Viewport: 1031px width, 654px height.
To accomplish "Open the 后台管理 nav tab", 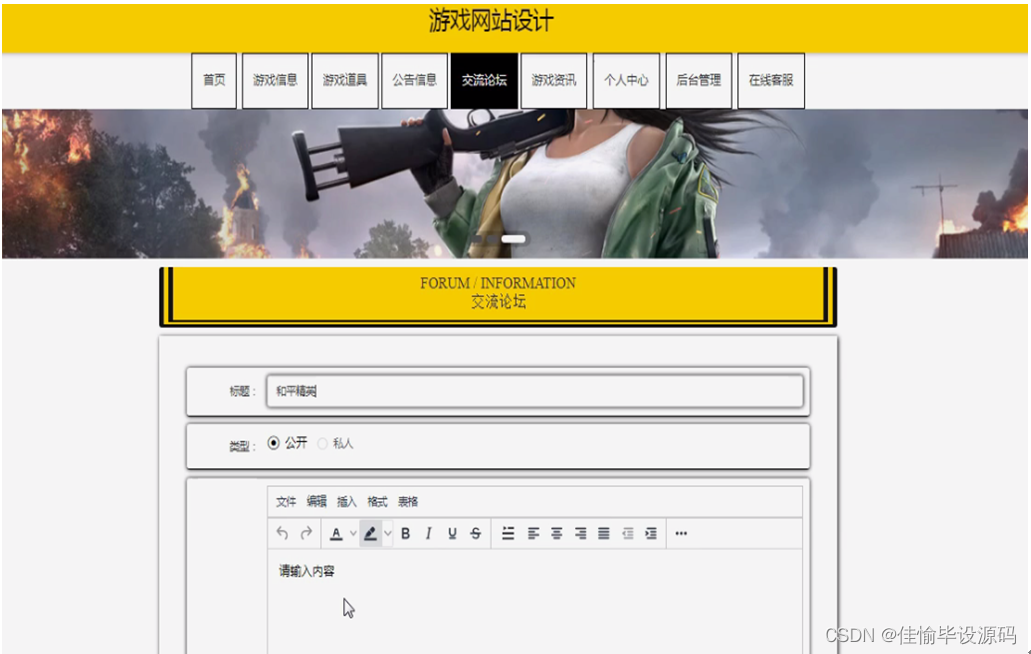I will pyautogui.click(x=698, y=80).
